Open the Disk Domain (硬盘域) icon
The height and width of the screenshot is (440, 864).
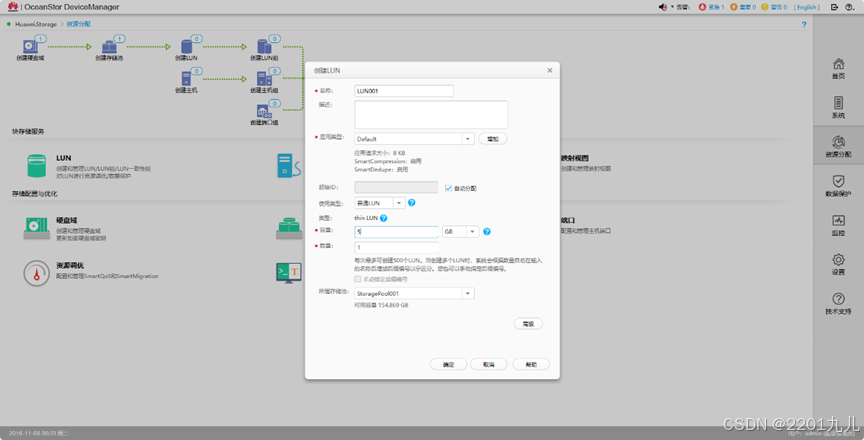coord(36,228)
